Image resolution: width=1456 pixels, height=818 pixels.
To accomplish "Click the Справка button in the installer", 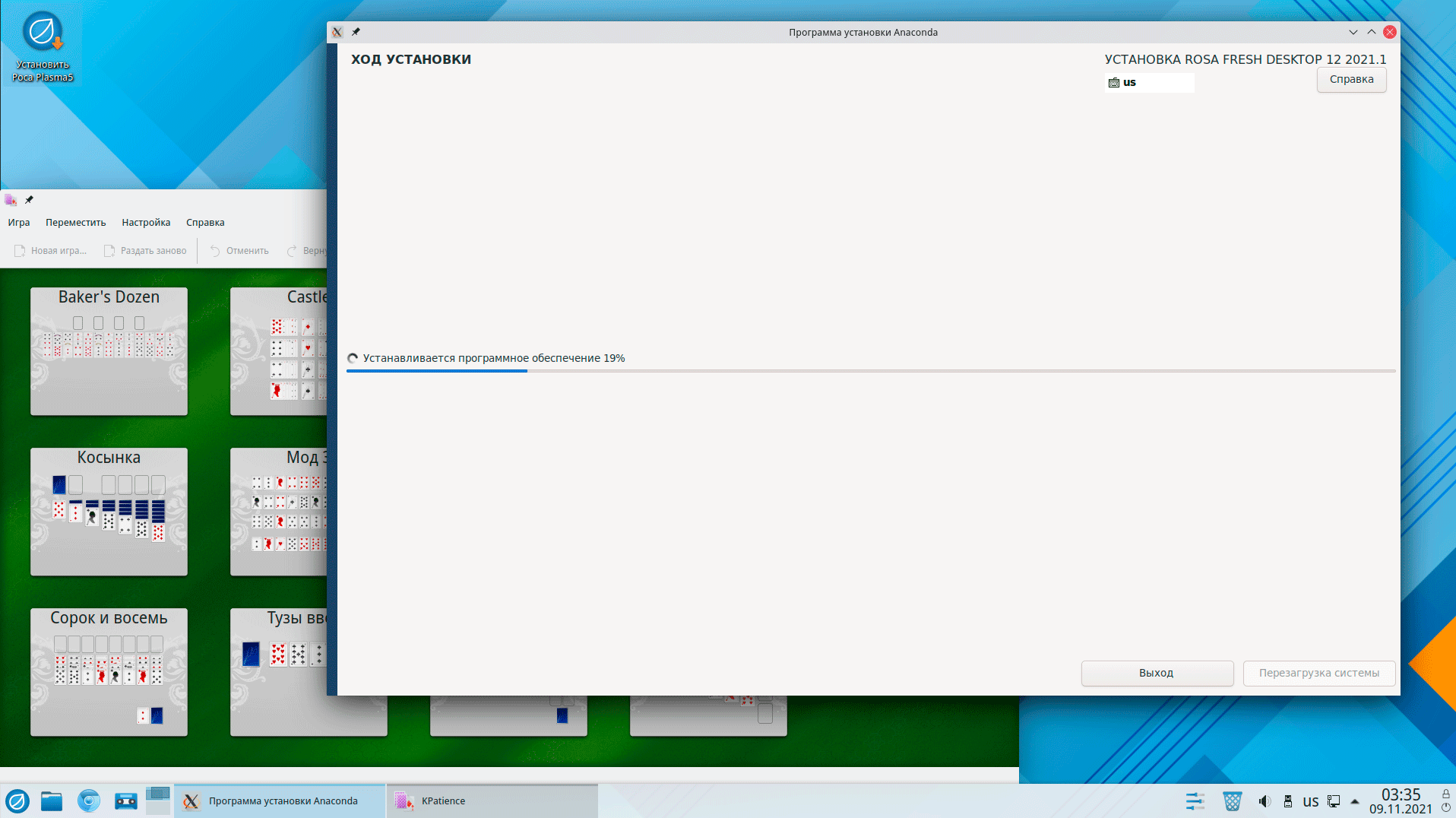I will [1351, 79].
